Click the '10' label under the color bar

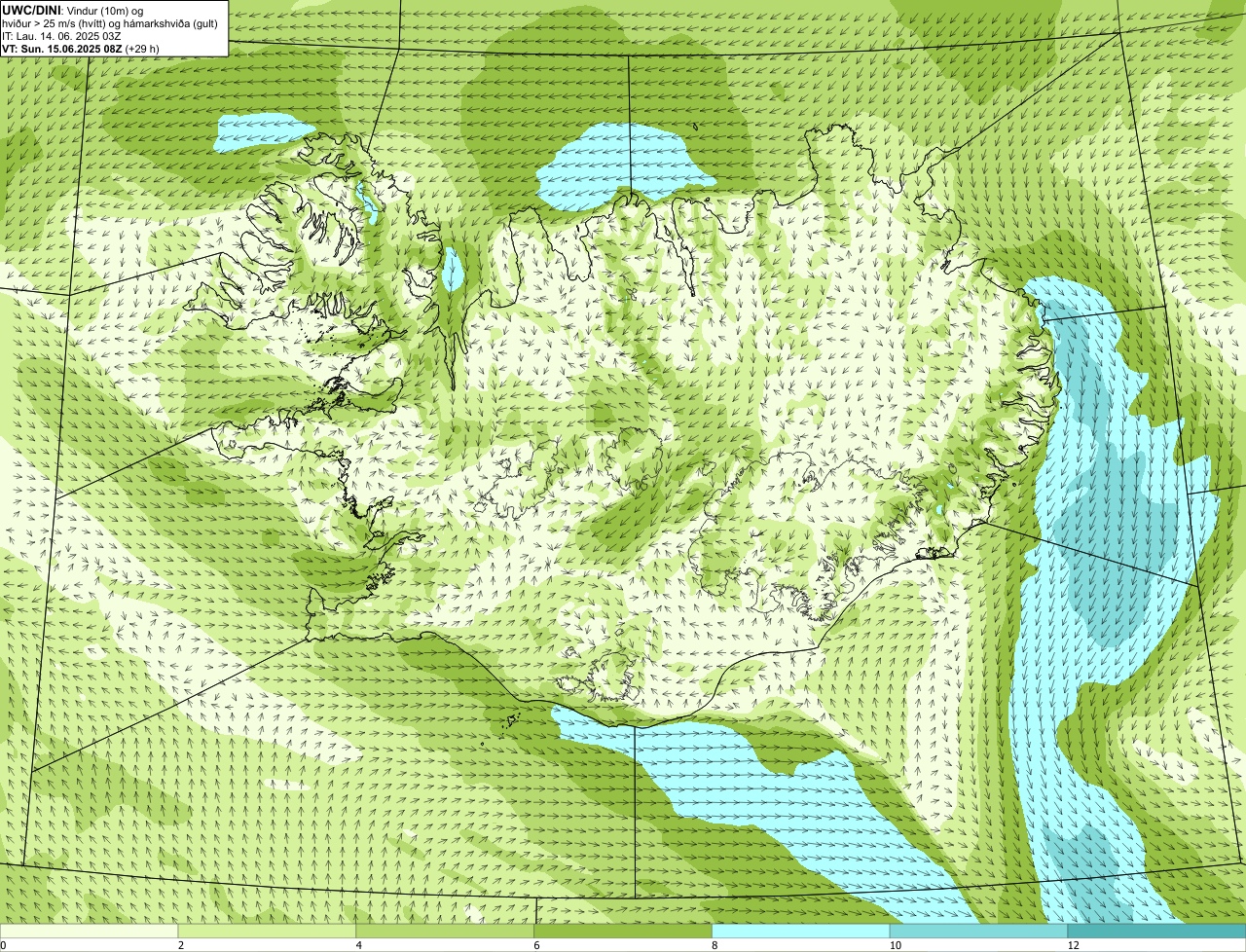[895, 945]
